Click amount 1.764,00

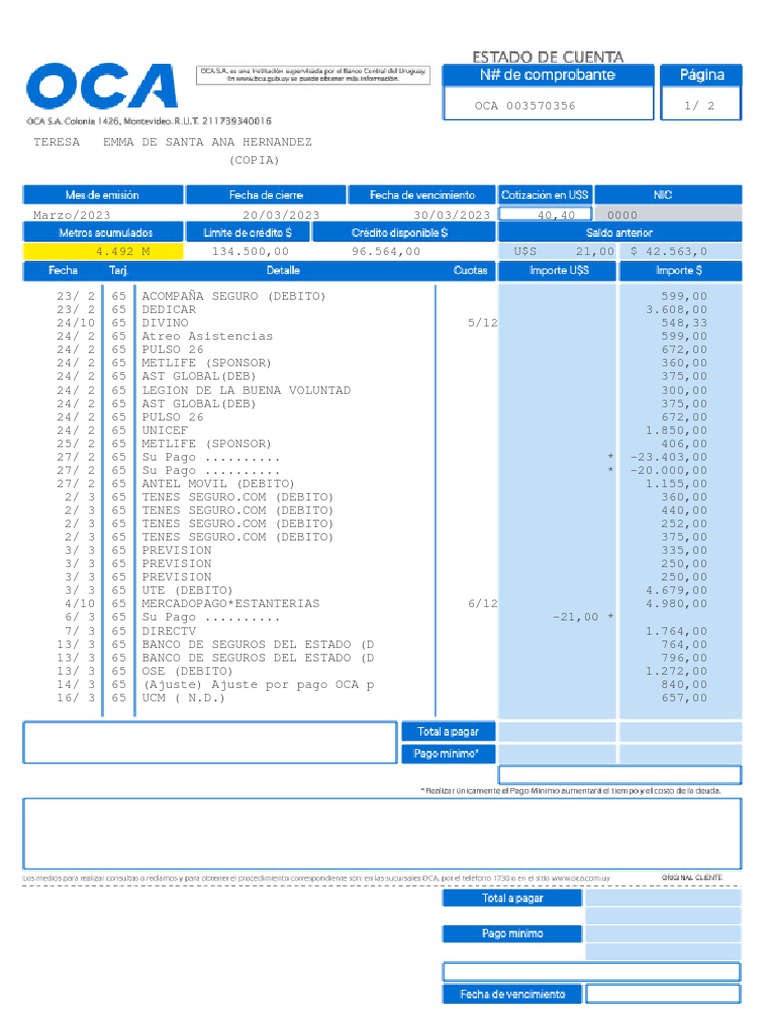(677, 632)
